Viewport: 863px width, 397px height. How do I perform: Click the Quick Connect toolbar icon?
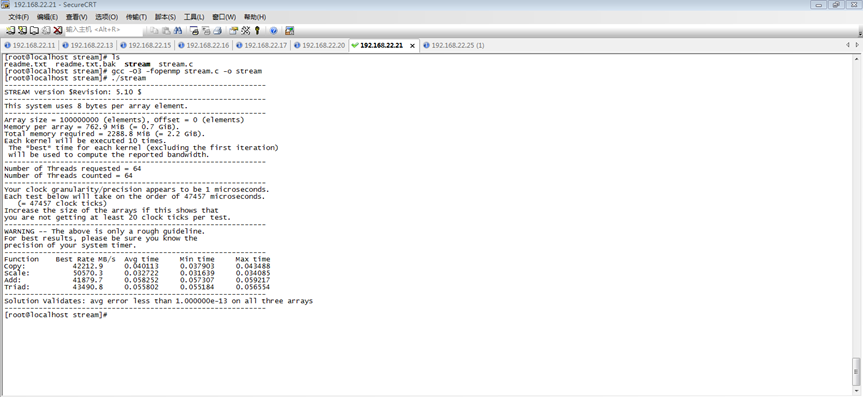(x=22, y=30)
